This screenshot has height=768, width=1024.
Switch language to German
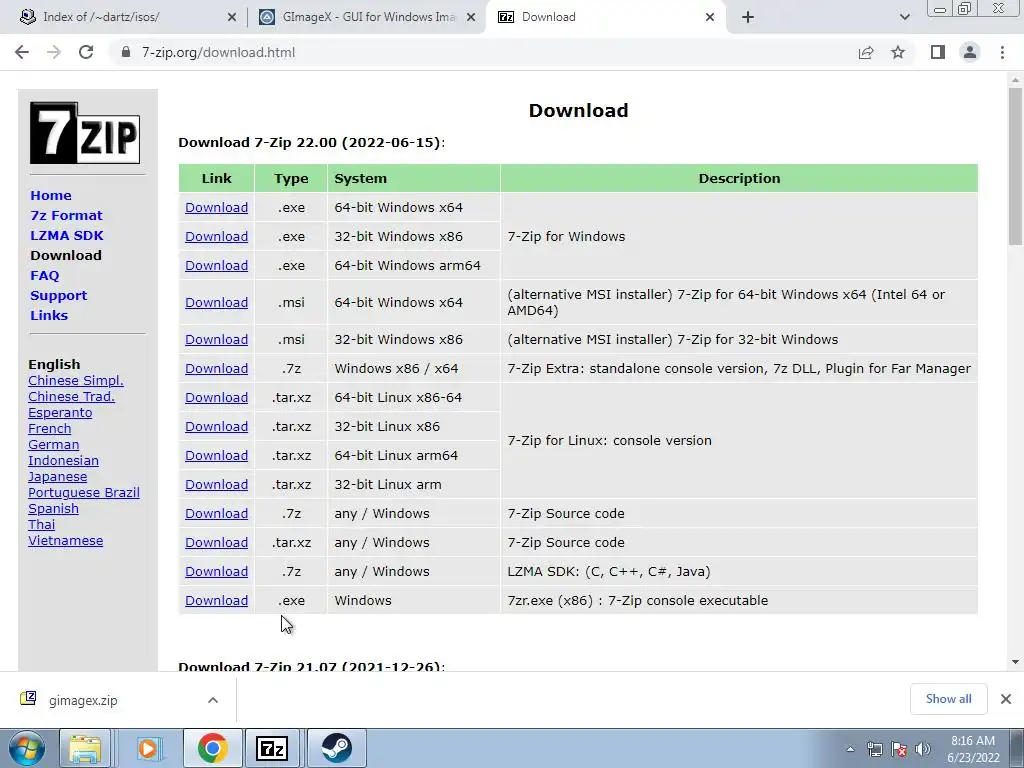click(54, 445)
